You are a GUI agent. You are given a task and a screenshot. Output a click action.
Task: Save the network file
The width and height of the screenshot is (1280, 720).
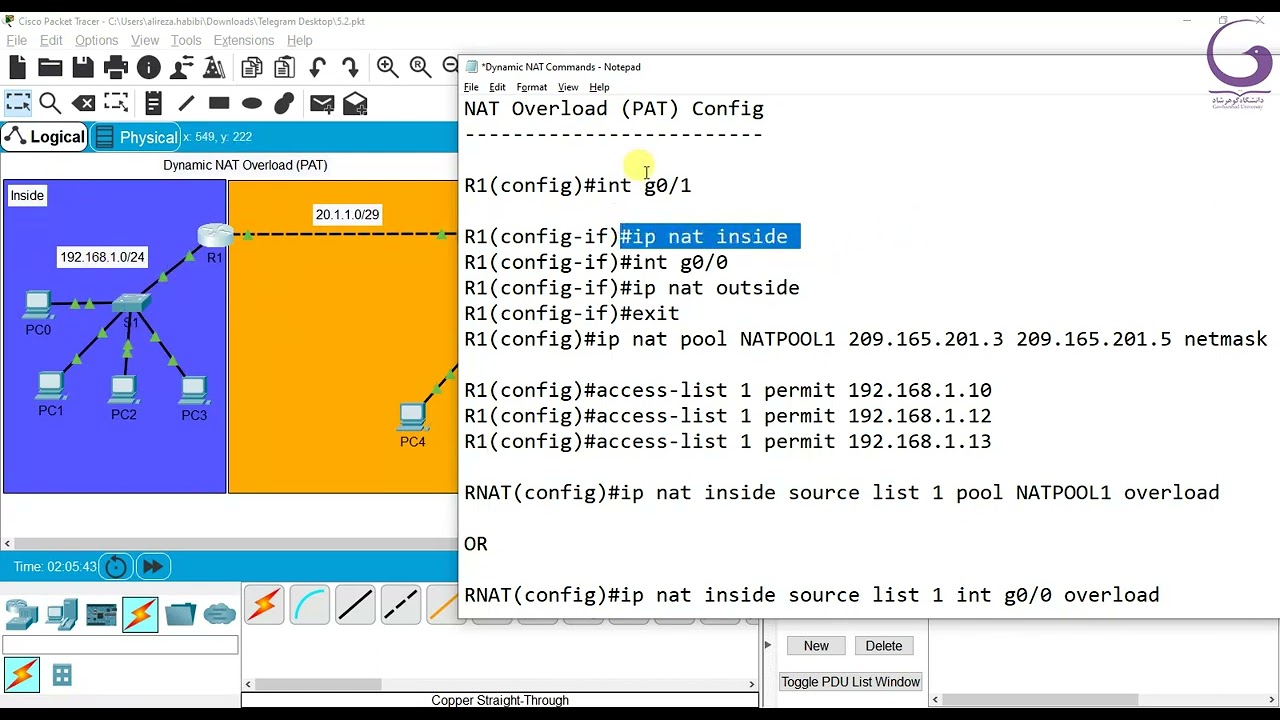point(83,68)
